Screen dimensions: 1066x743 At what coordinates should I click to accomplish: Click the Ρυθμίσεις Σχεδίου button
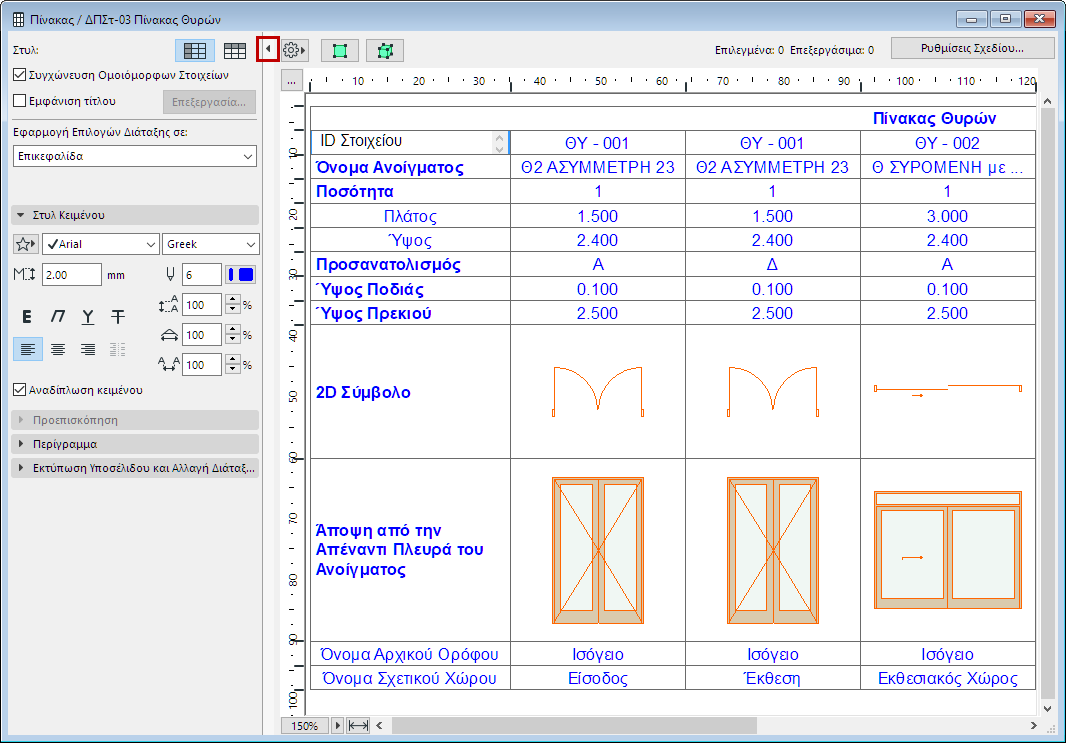point(972,48)
